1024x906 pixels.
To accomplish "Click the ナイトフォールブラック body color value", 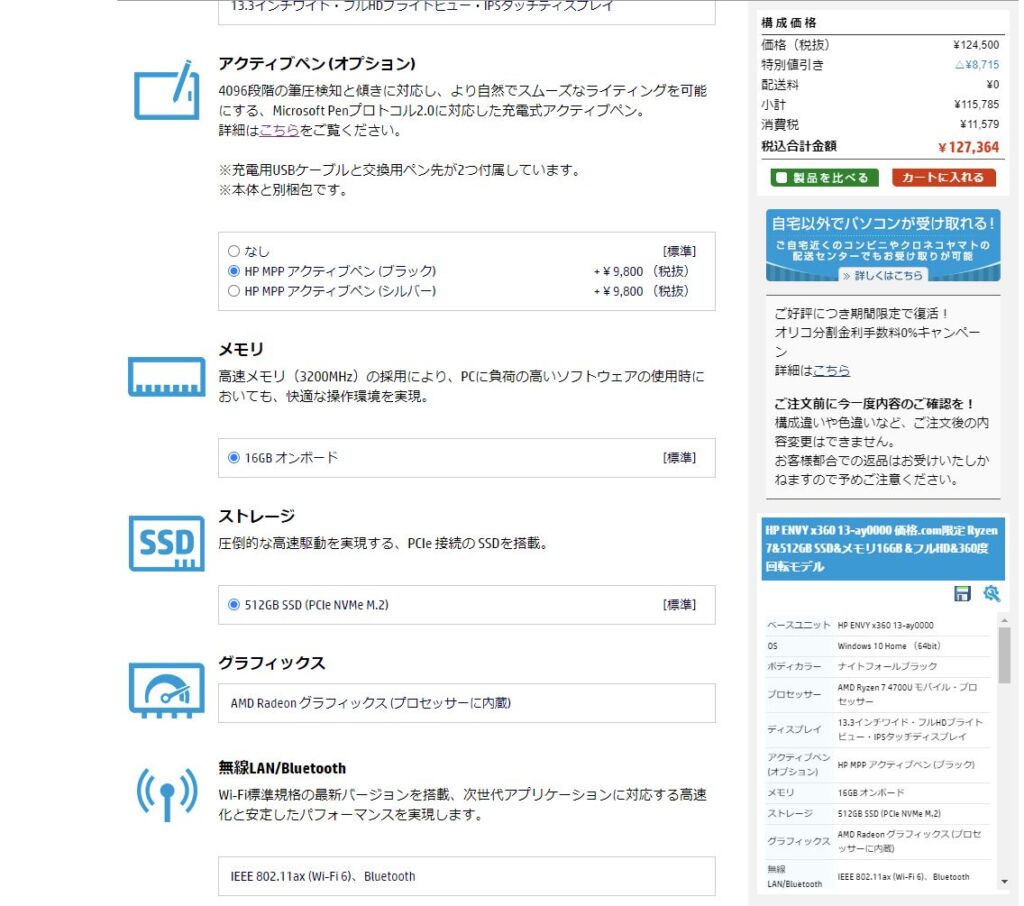I will [887, 666].
